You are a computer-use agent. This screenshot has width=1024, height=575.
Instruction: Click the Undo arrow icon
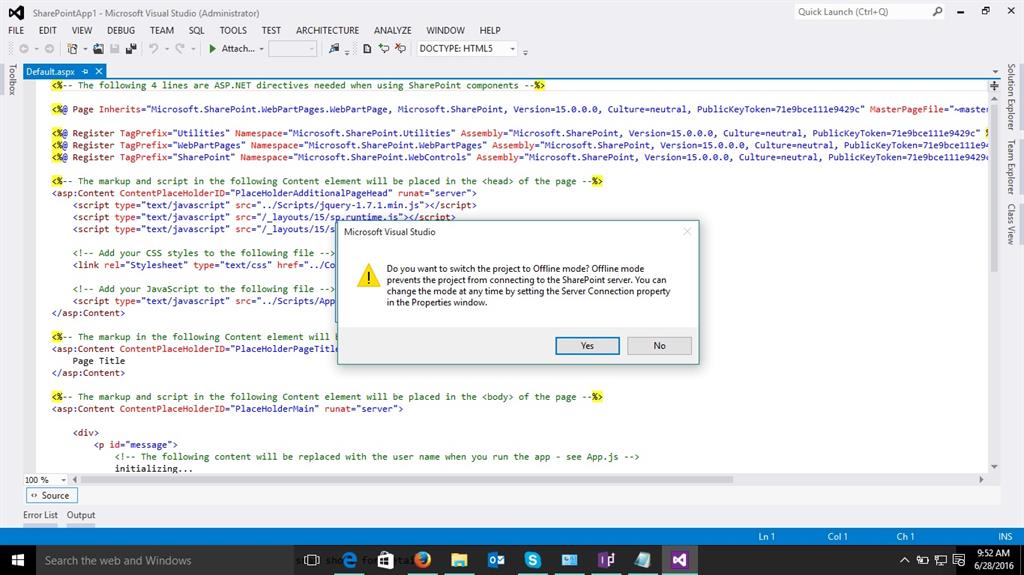(x=153, y=48)
